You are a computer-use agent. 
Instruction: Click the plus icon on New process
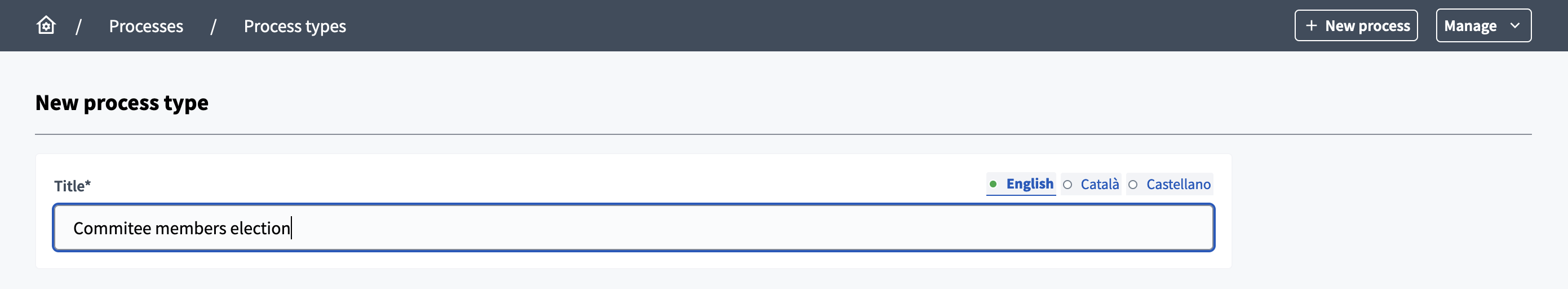coord(1311,25)
